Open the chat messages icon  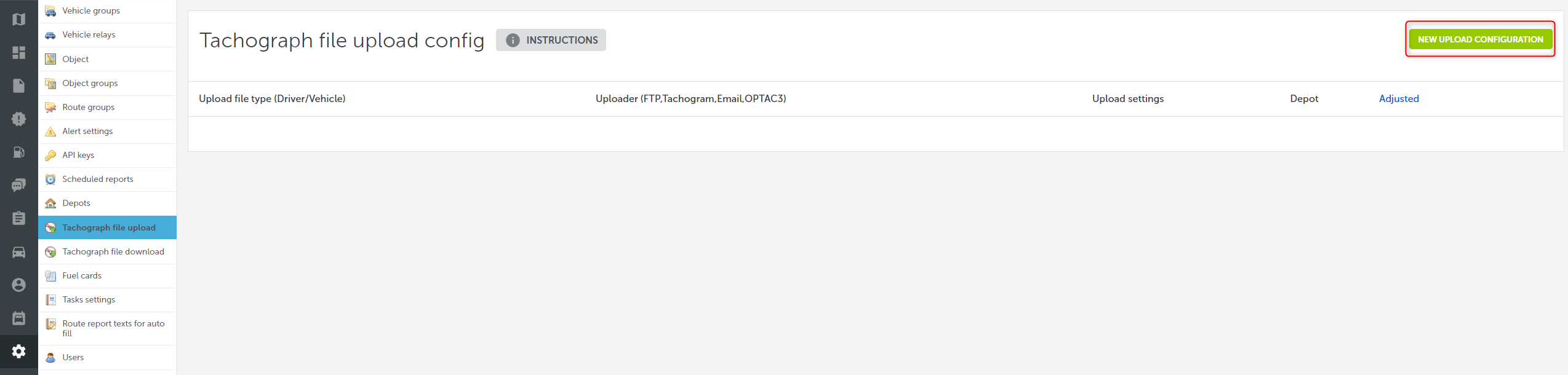pyautogui.click(x=19, y=185)
